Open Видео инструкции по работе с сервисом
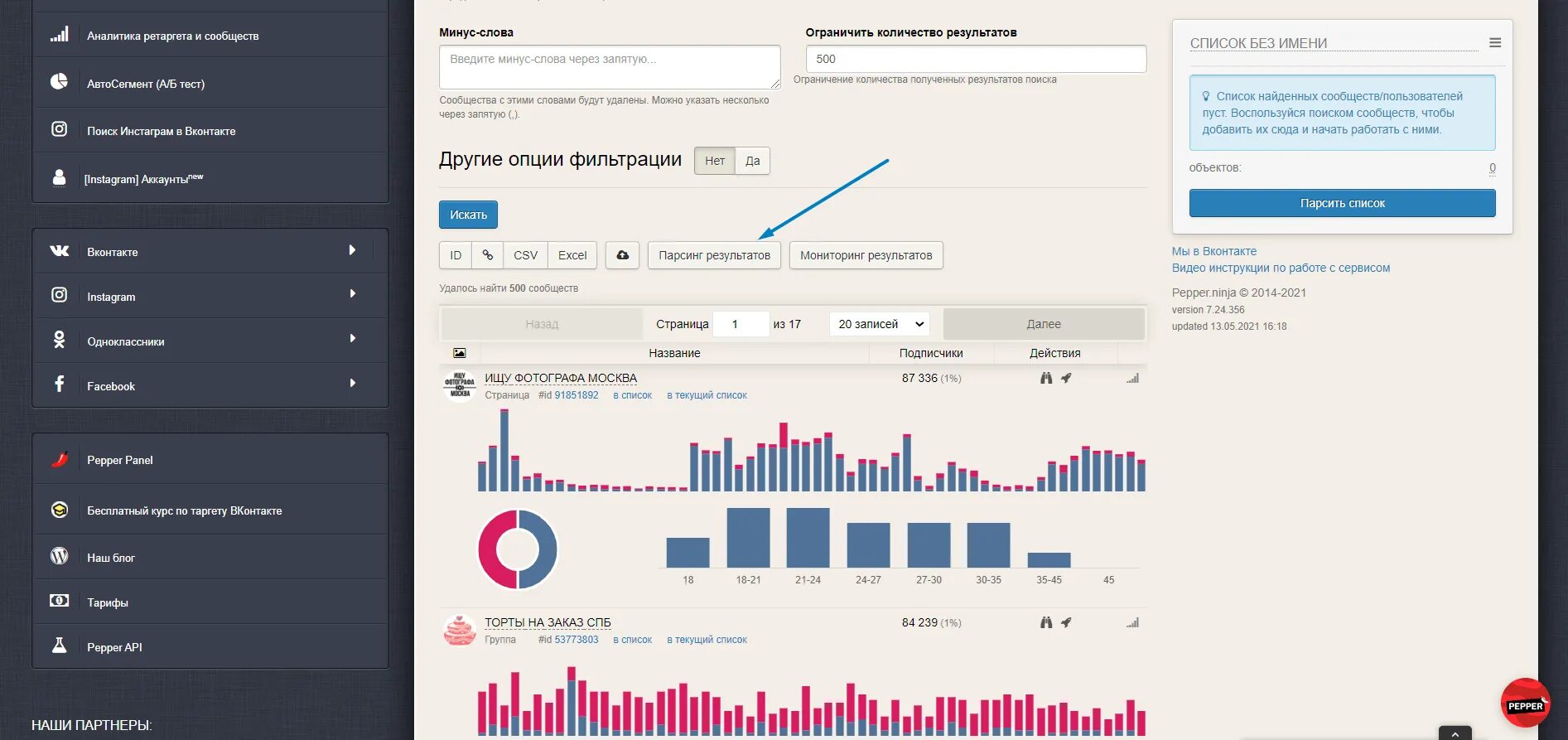 tap(1281, 268)
